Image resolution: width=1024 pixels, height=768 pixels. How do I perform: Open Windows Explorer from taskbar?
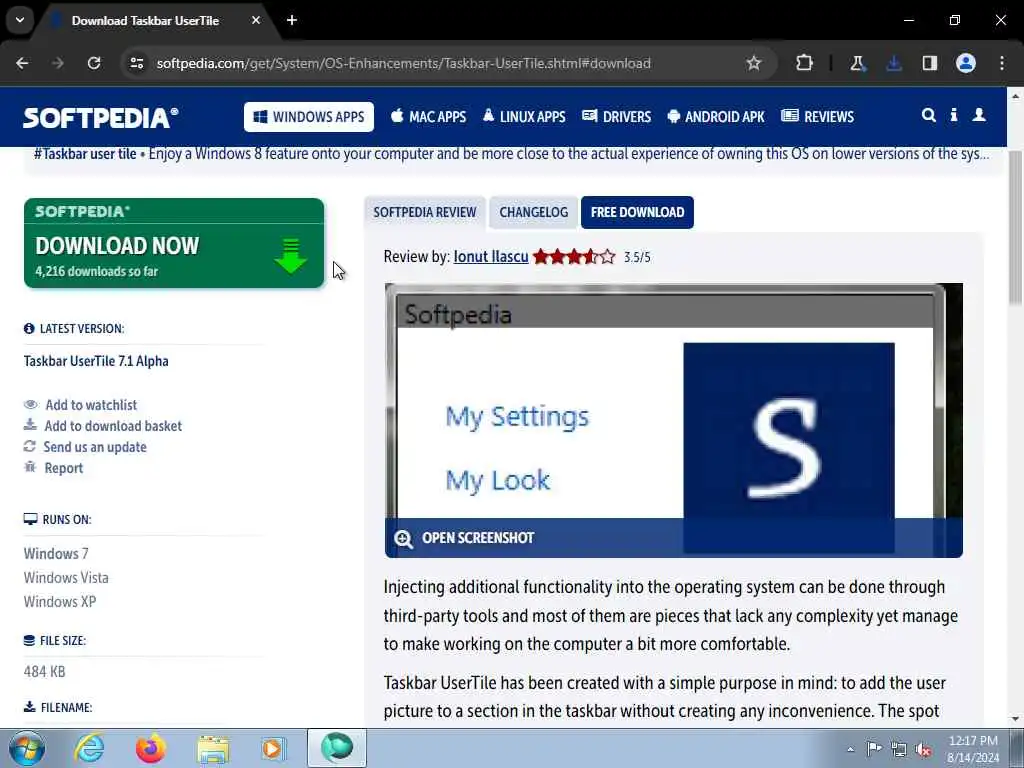213,748
